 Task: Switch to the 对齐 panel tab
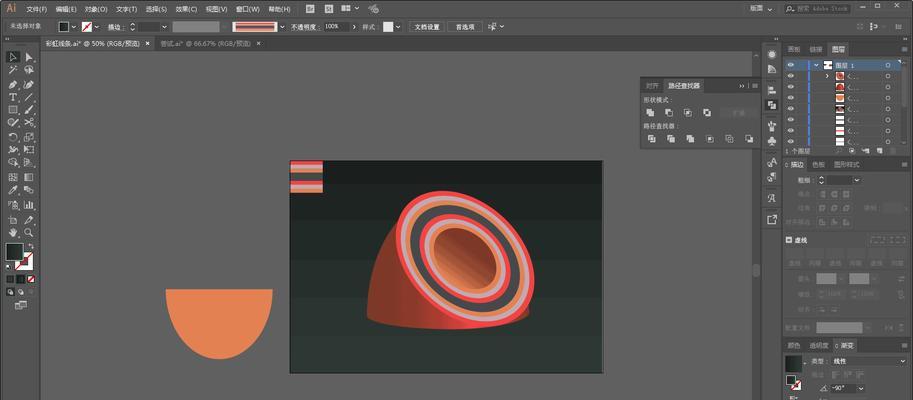pyautogui.click(x=652, y=86)
